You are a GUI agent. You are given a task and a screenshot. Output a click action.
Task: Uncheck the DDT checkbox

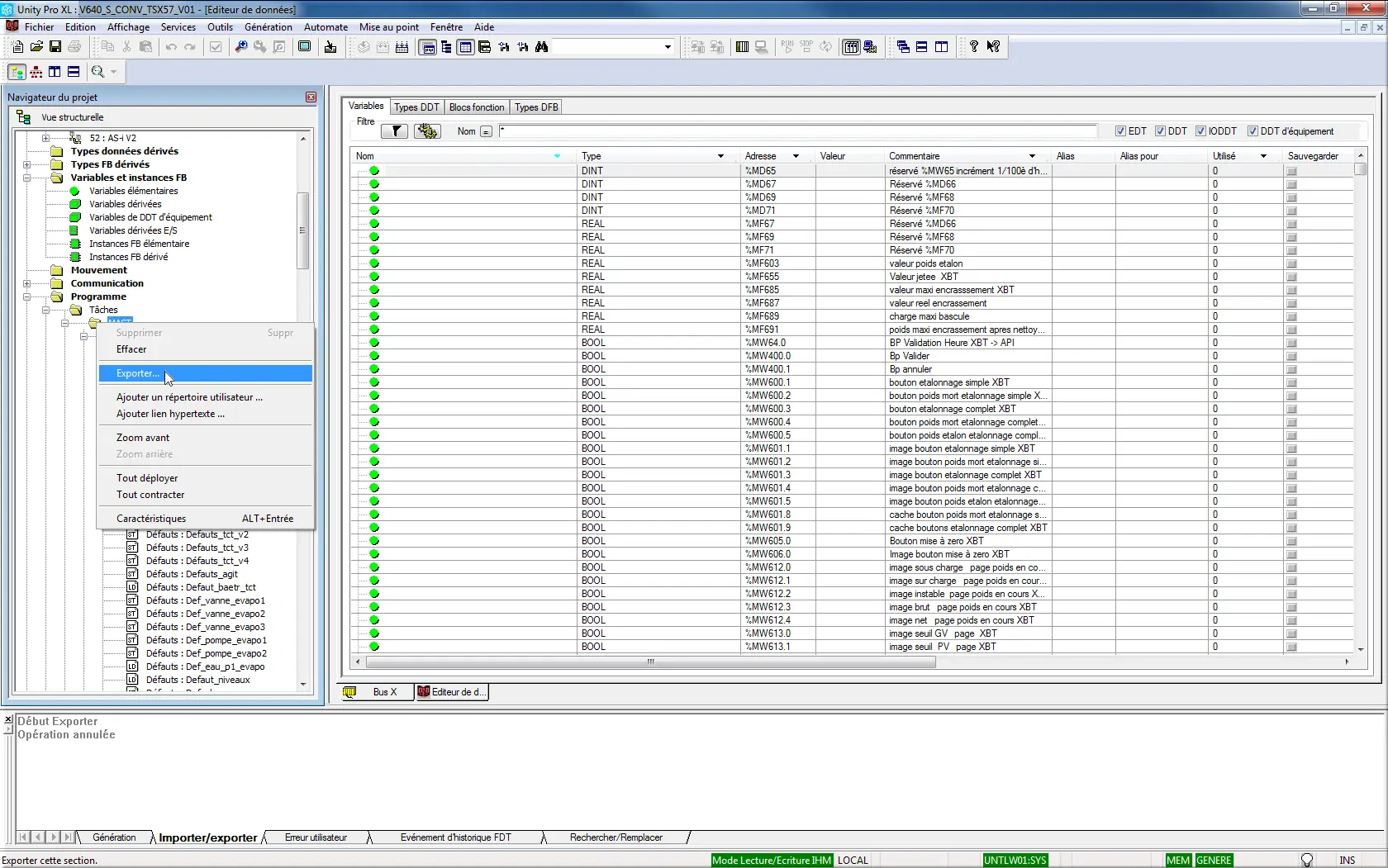tap(1160, 131)
